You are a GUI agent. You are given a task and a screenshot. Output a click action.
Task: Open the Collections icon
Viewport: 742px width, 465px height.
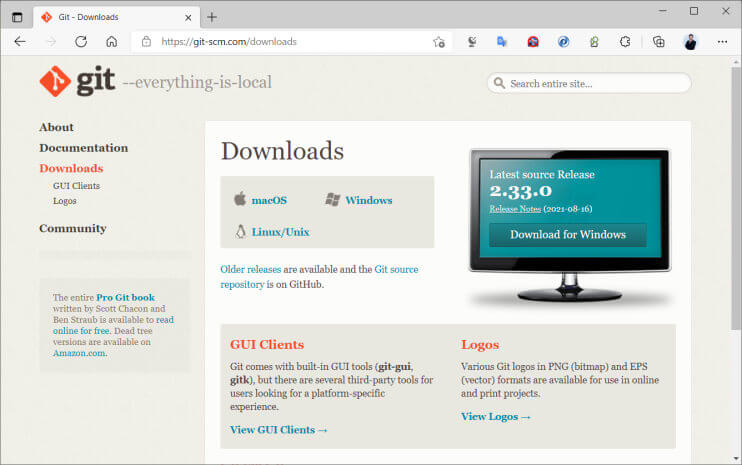pos(658,42)
